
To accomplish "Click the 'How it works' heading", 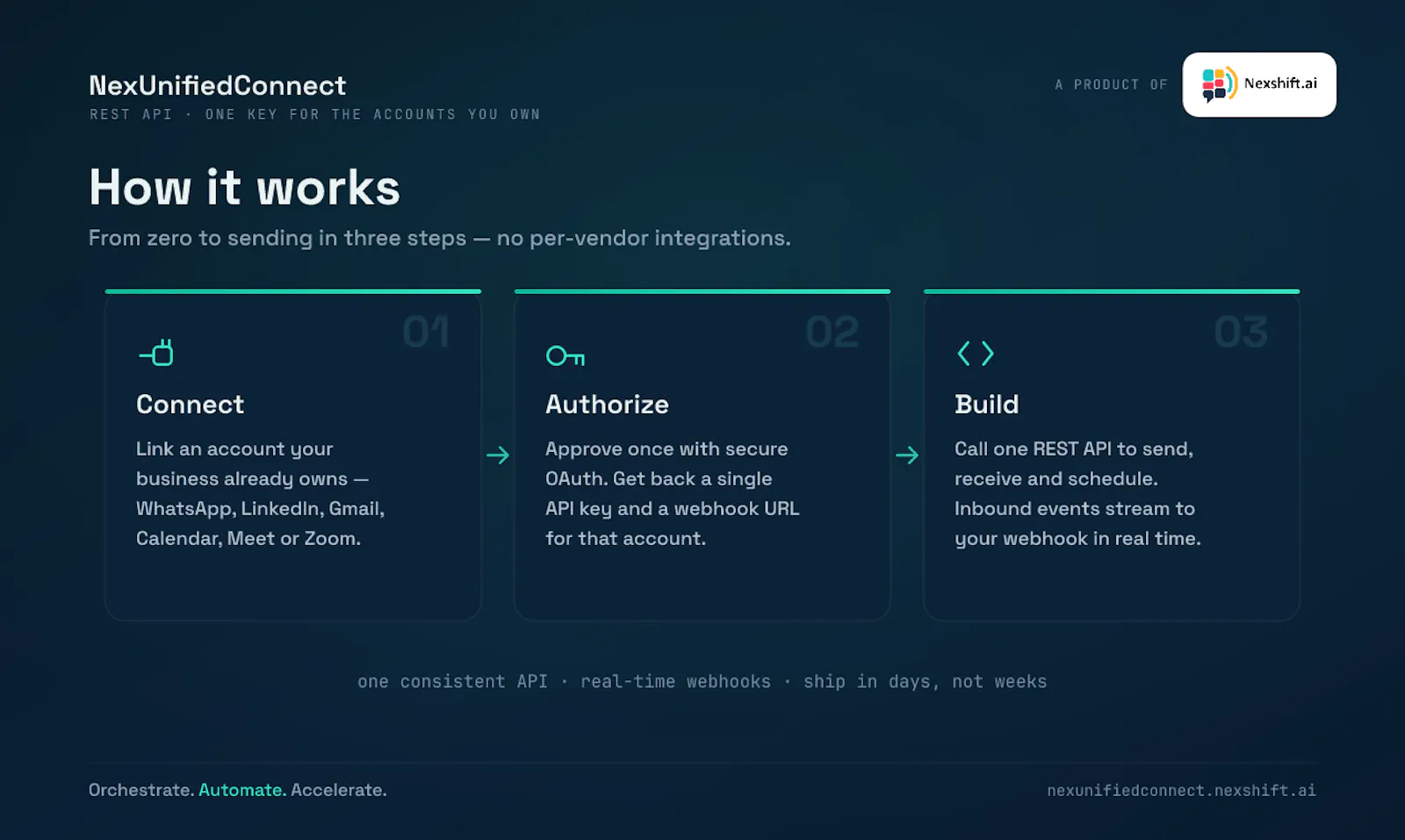I will pyautogui.click(x=244, y=188).
